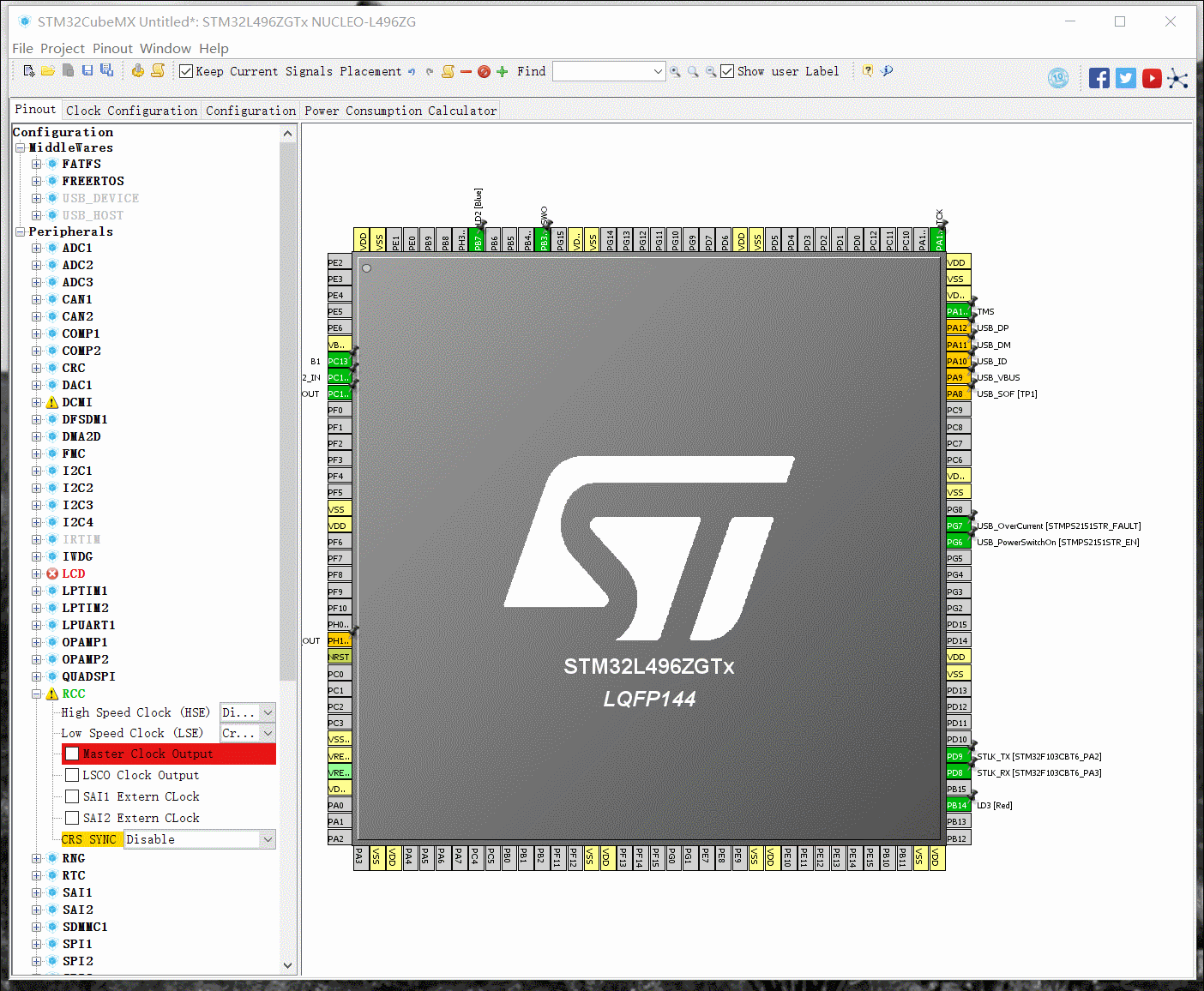Click the green PB14 pin on chip

coord(957,805)
